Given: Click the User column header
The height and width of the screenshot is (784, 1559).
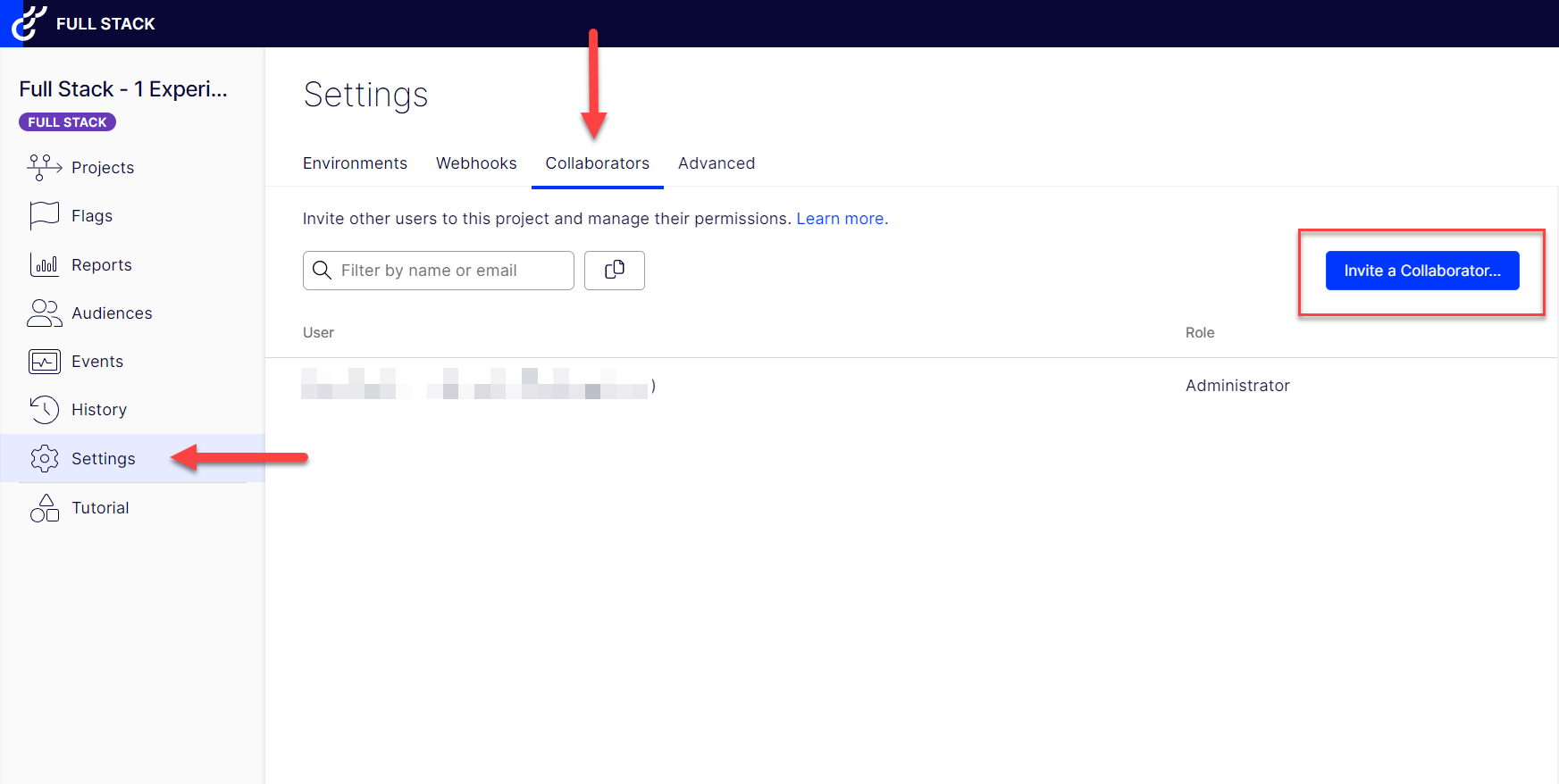Looking at the screenshot, I should 318,332.
